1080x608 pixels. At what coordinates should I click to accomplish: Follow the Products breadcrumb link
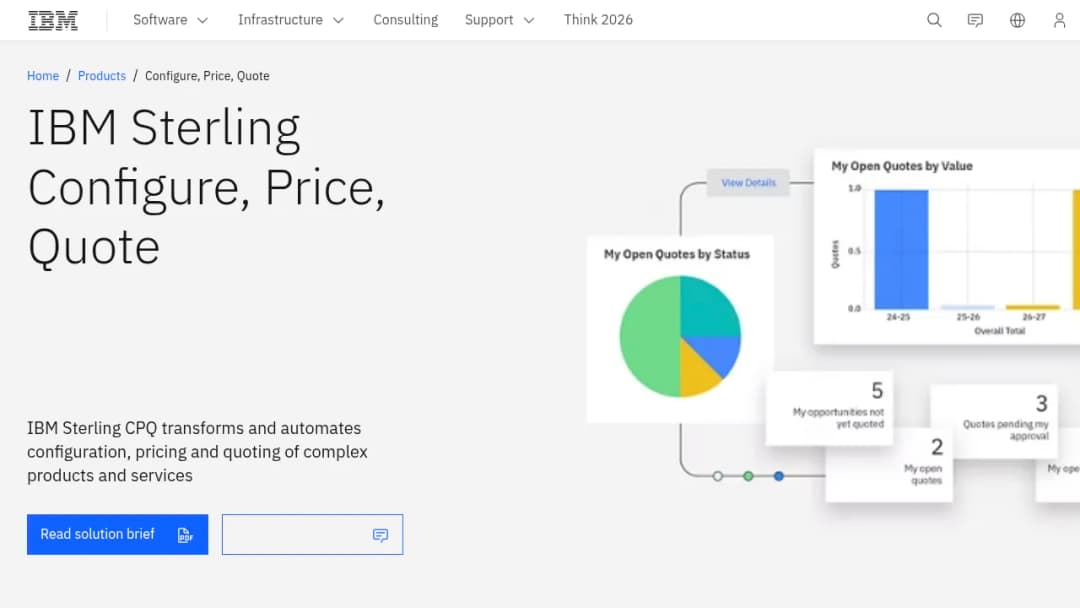pos(102,76)
